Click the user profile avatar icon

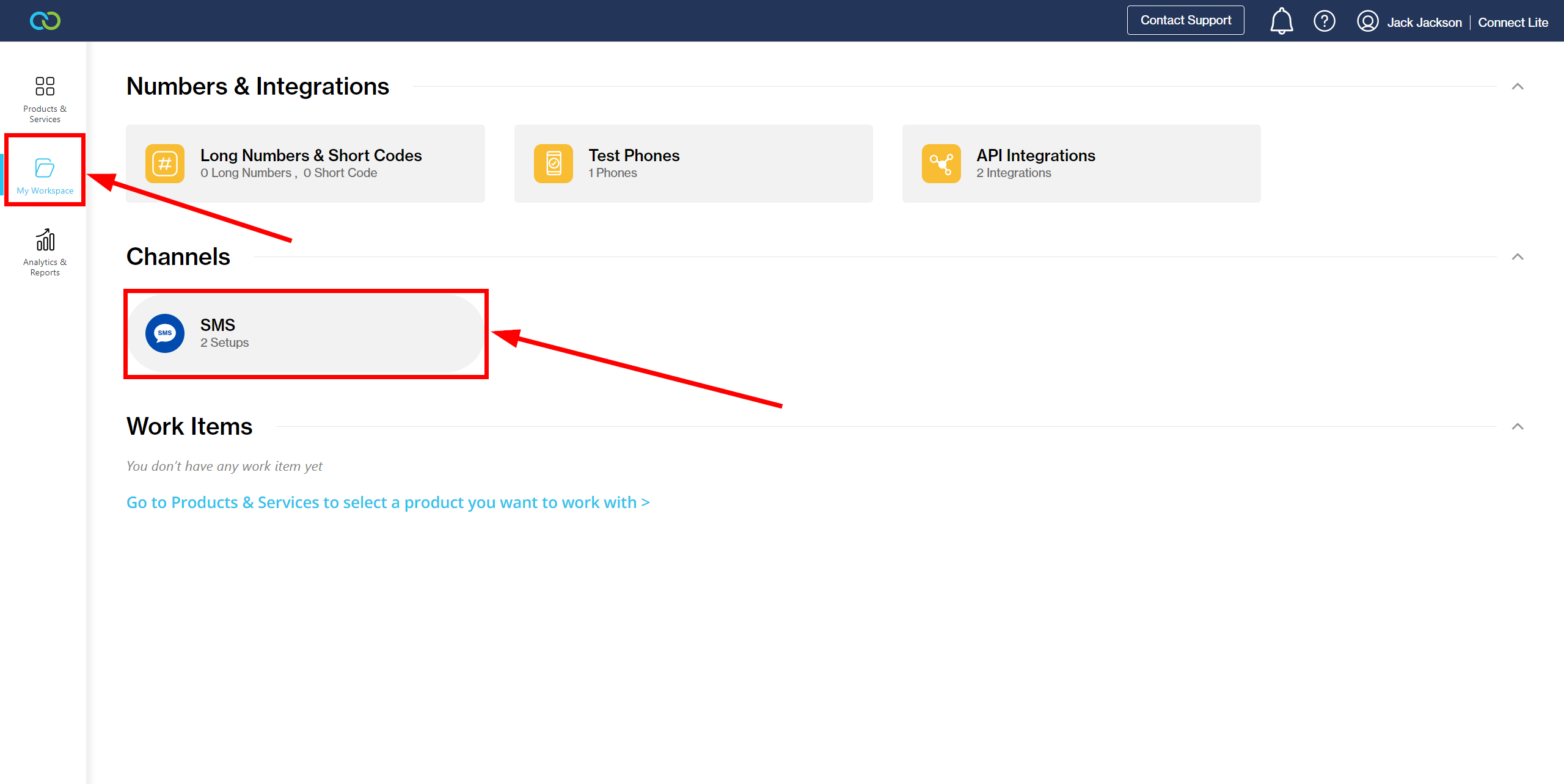[x=1367, y=21]
